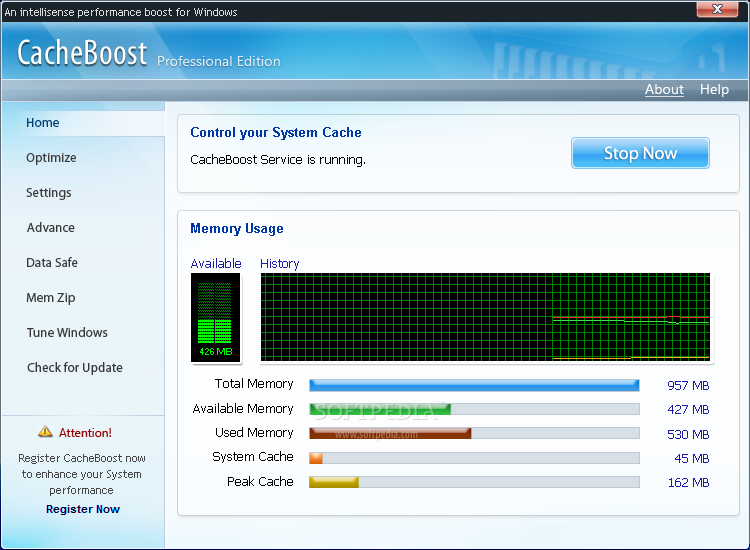Screen dimensions: 750x550
Task: Click the Attention warning triangle icon
Action: (x=45, y=431)
